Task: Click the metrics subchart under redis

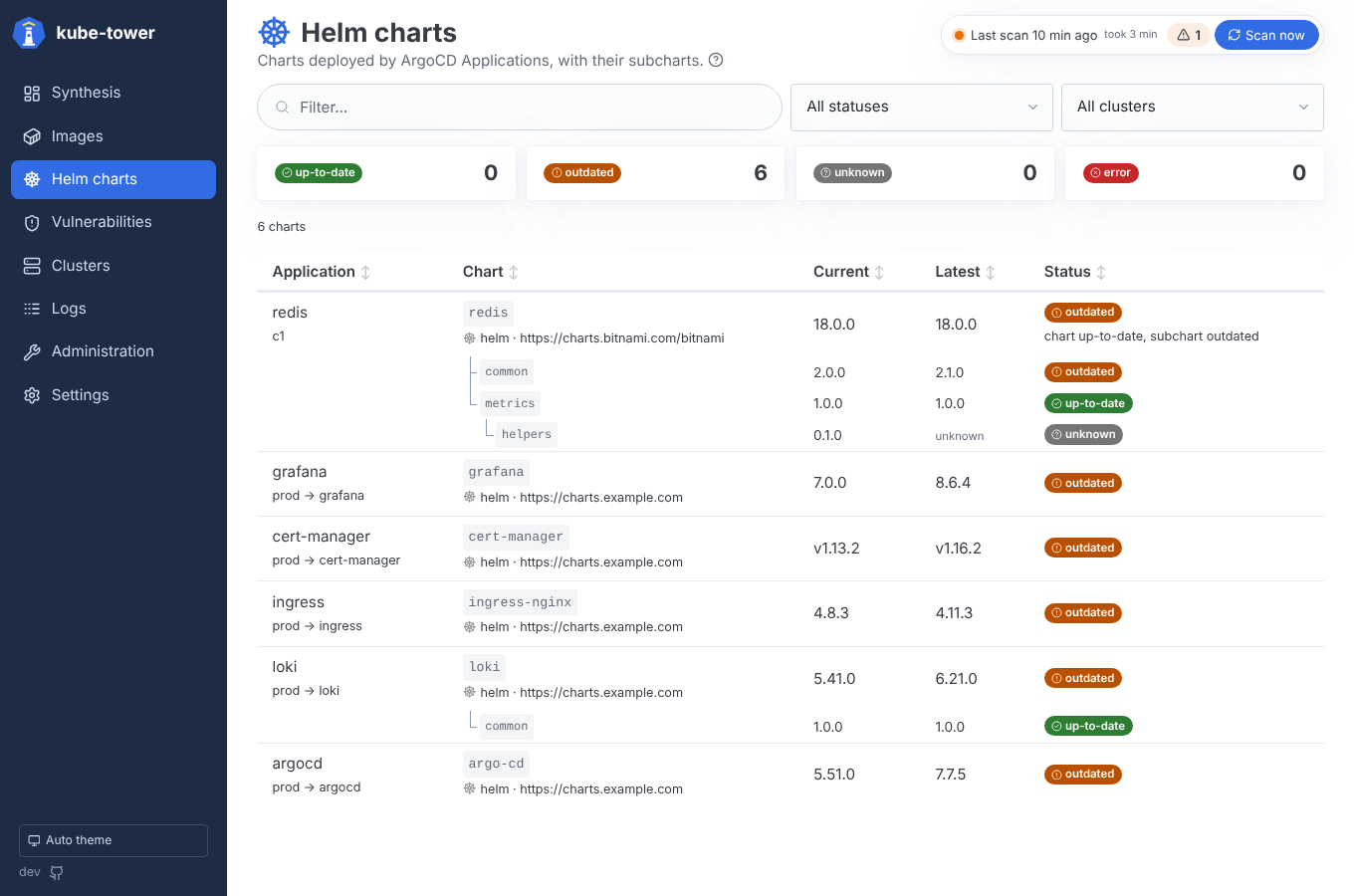Action: pyautogui.click(x=510, y=403)
